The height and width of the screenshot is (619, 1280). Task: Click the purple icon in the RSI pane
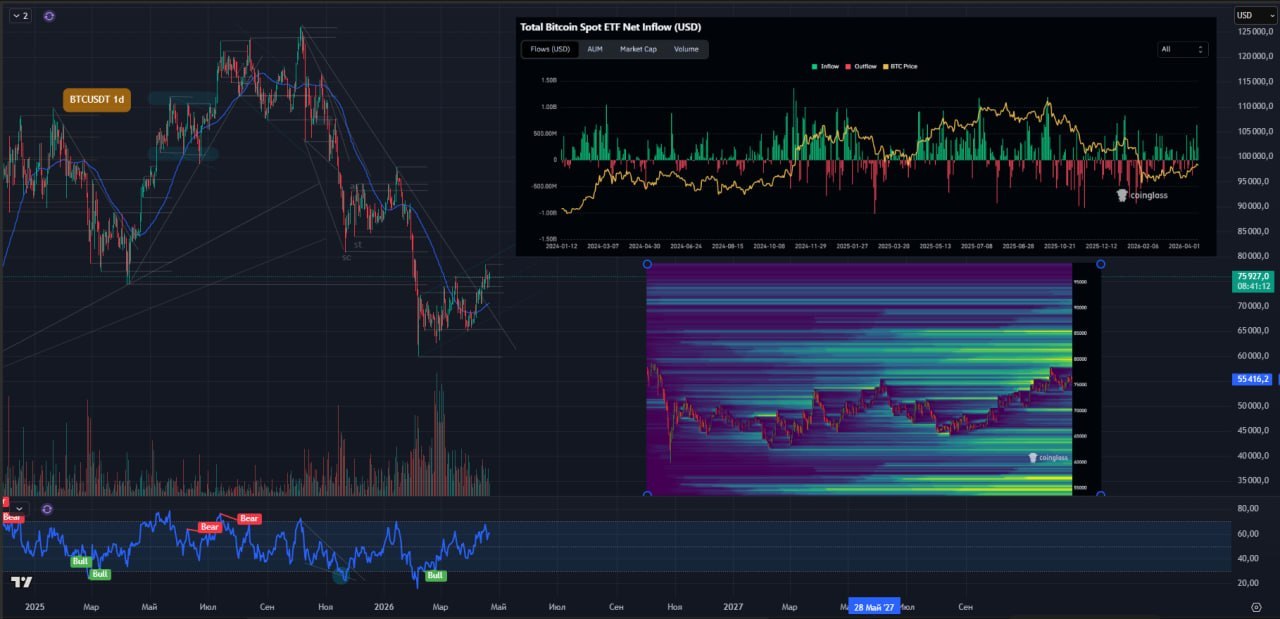(x=47, y=509)
